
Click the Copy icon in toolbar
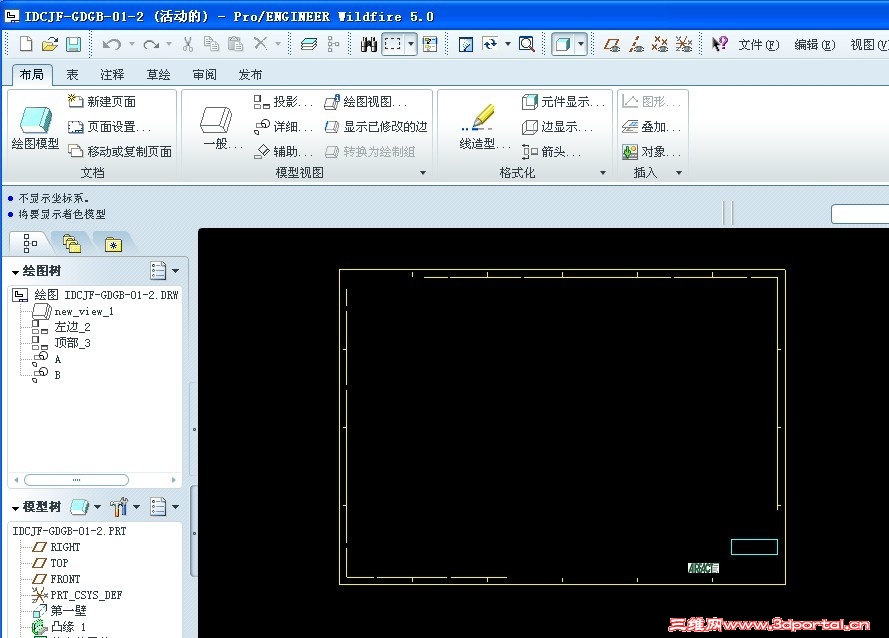tap(211, 44)
